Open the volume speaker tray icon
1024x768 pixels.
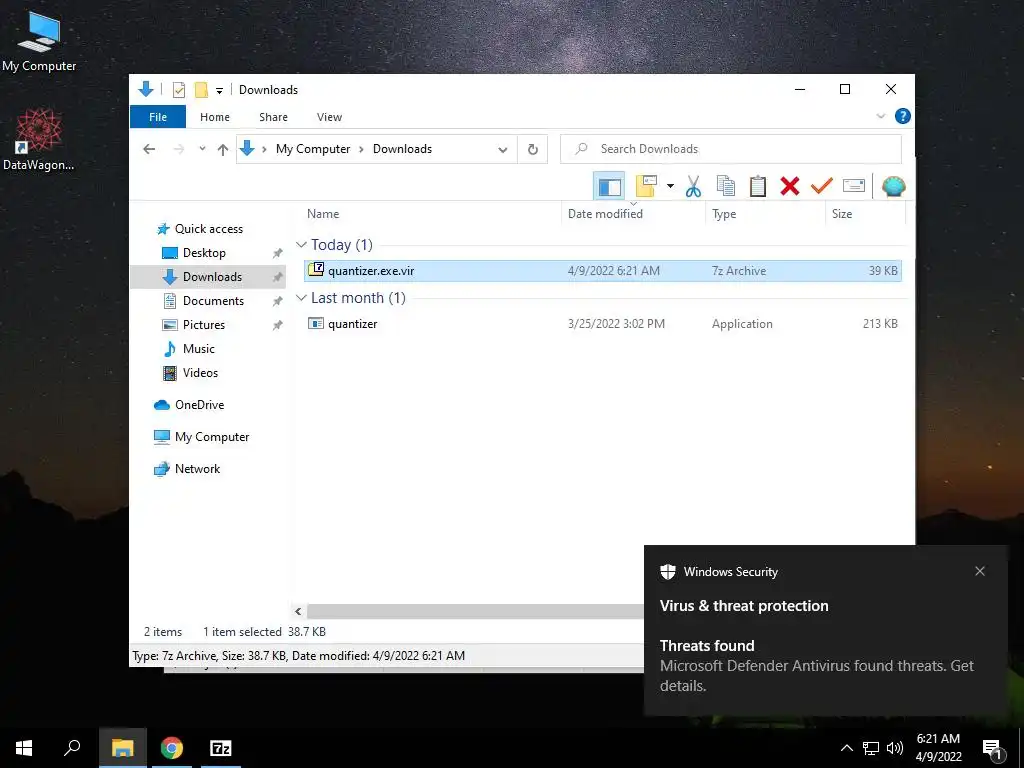pyautogui.click(x=895, y=748)
